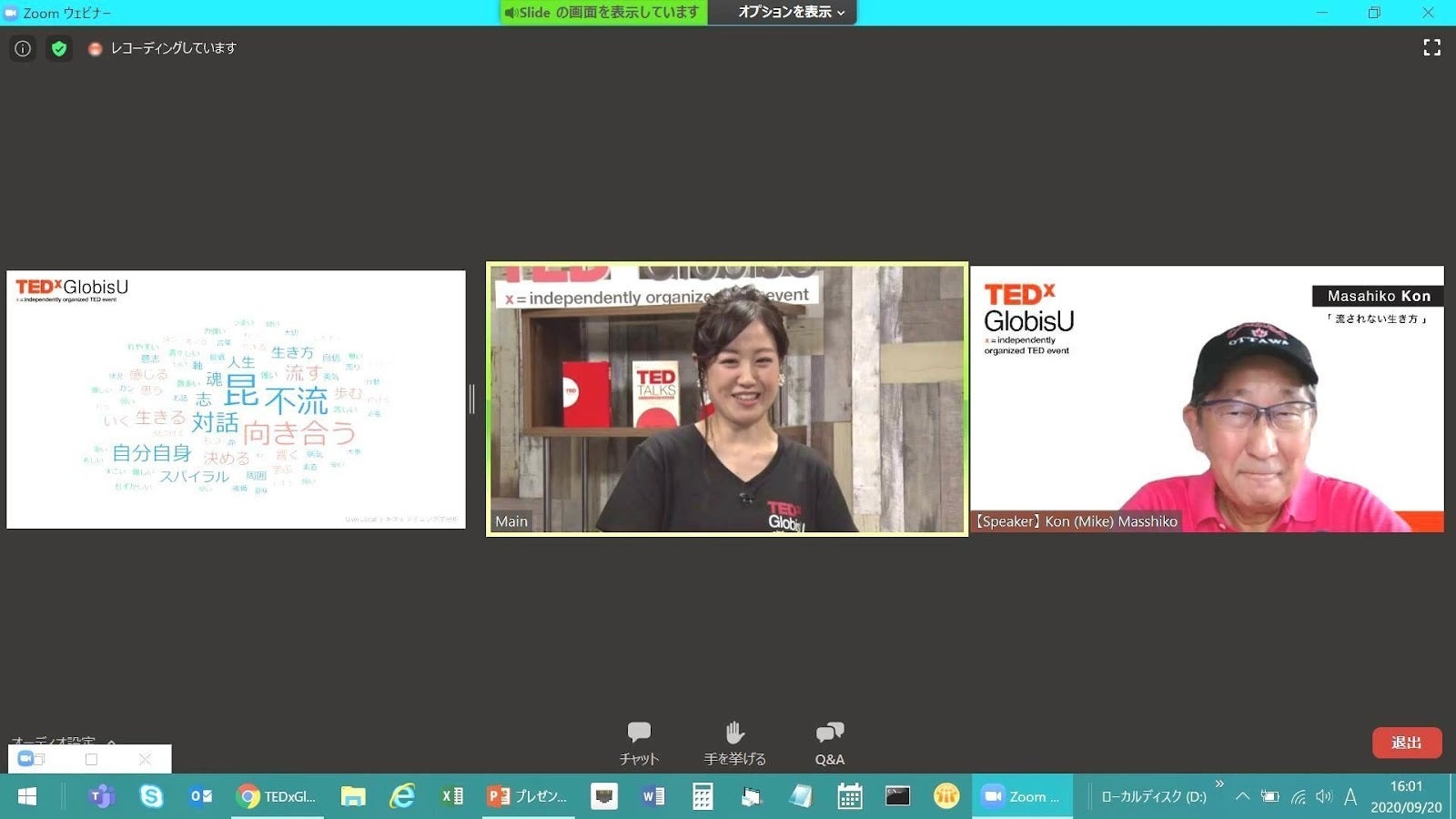Show hidden system tray icons
Viewport: 1456px width, 819px height.
click(x=1242, y=796)
